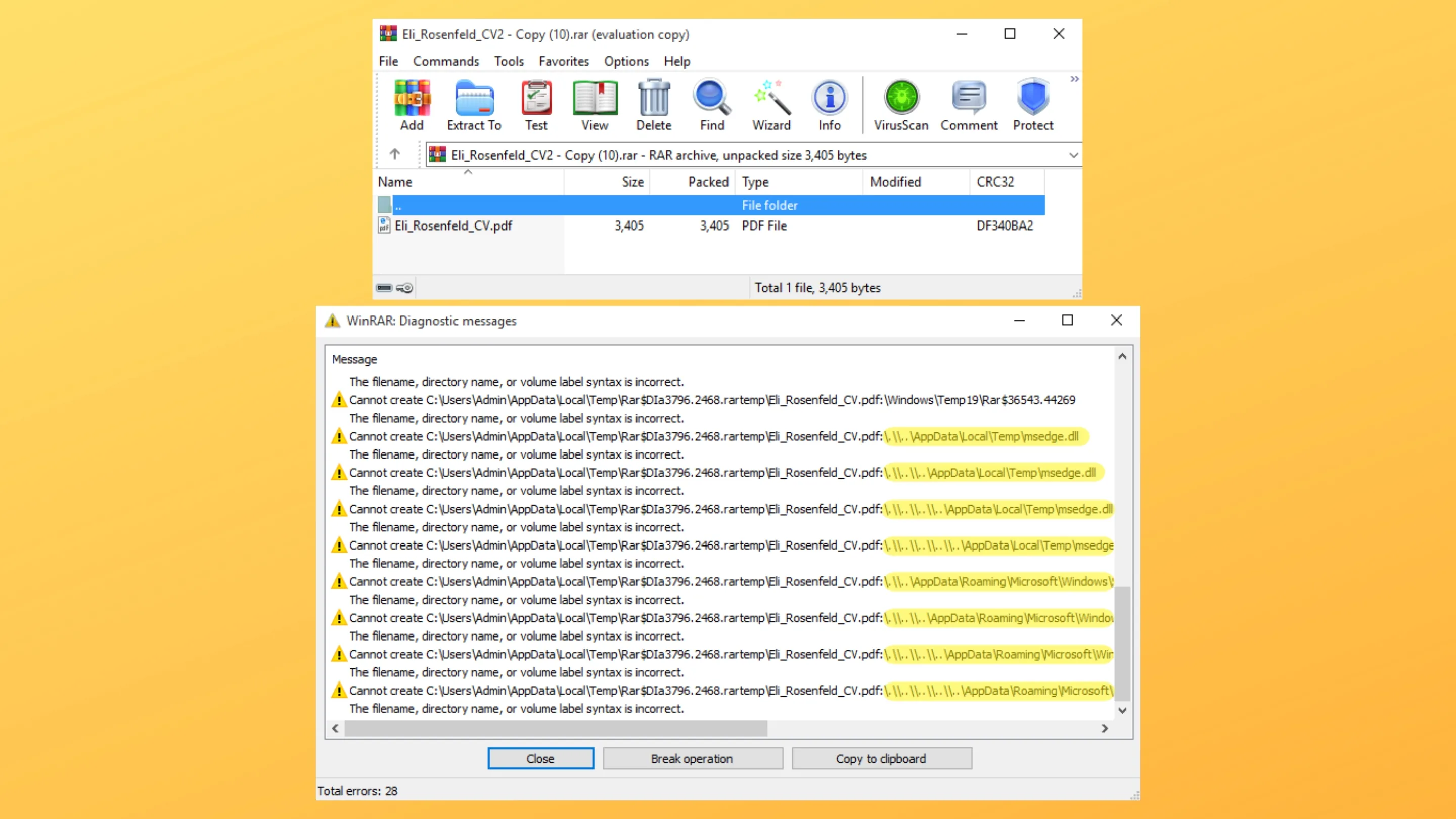
Task: Select the Windows\Temp19 Cannot create message
Action: click(712, 399)
